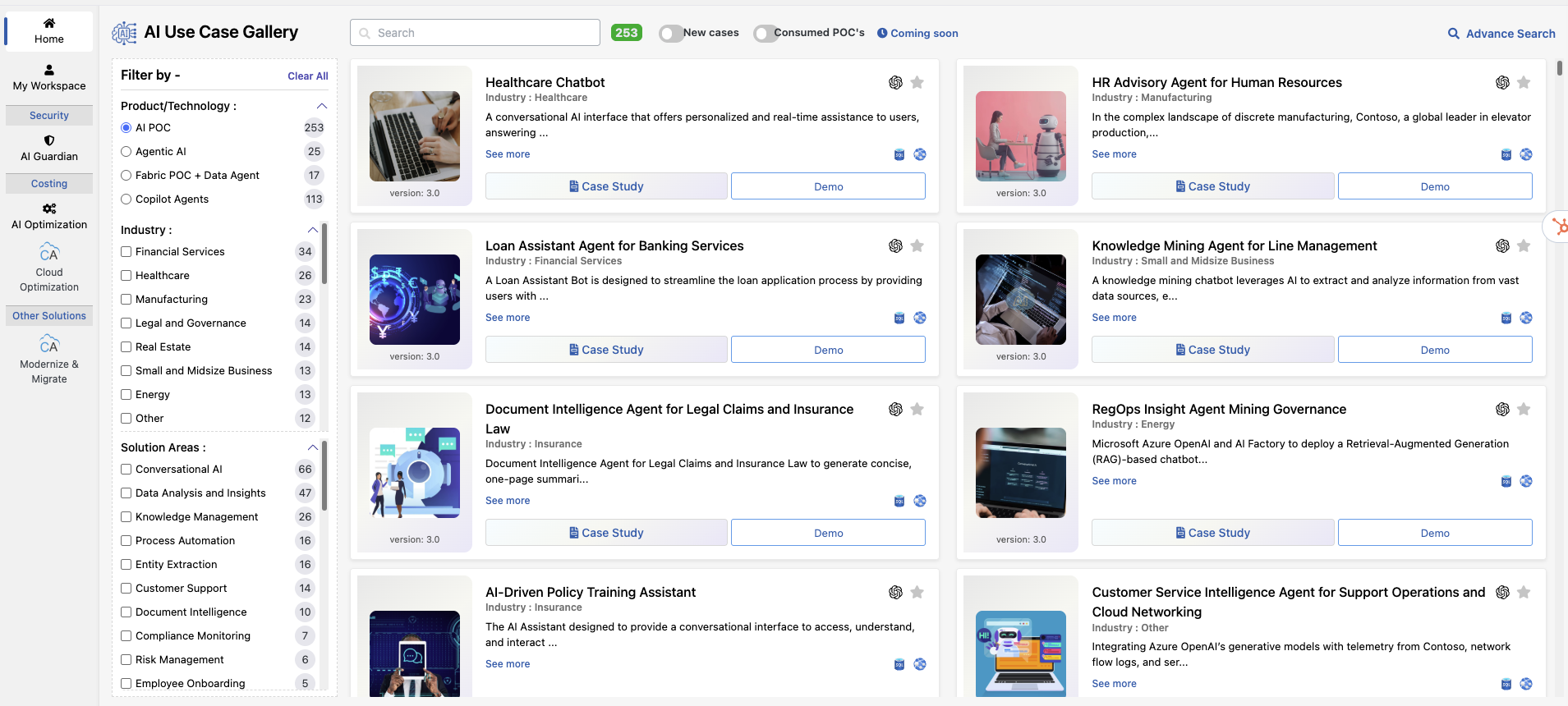This screenshot has width=1568, height=706.
Task: Click the Industry filter list scrollbar
Action: point(324,254)
